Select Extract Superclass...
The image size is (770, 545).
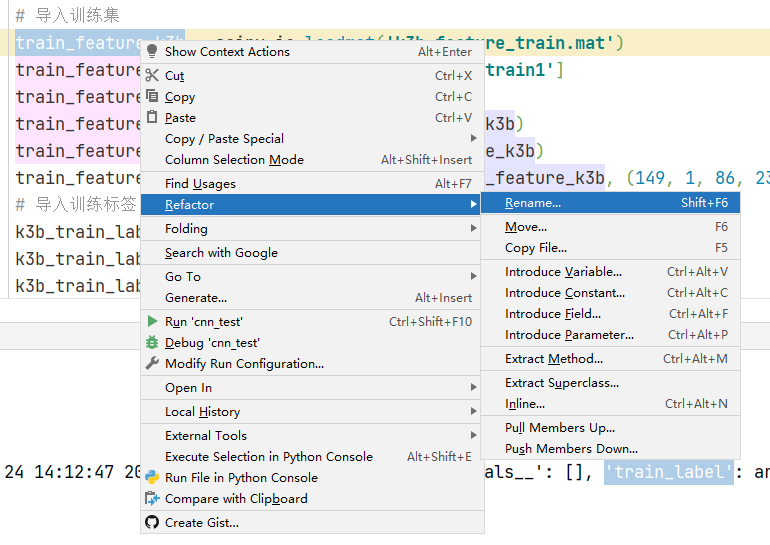[610, 383]
